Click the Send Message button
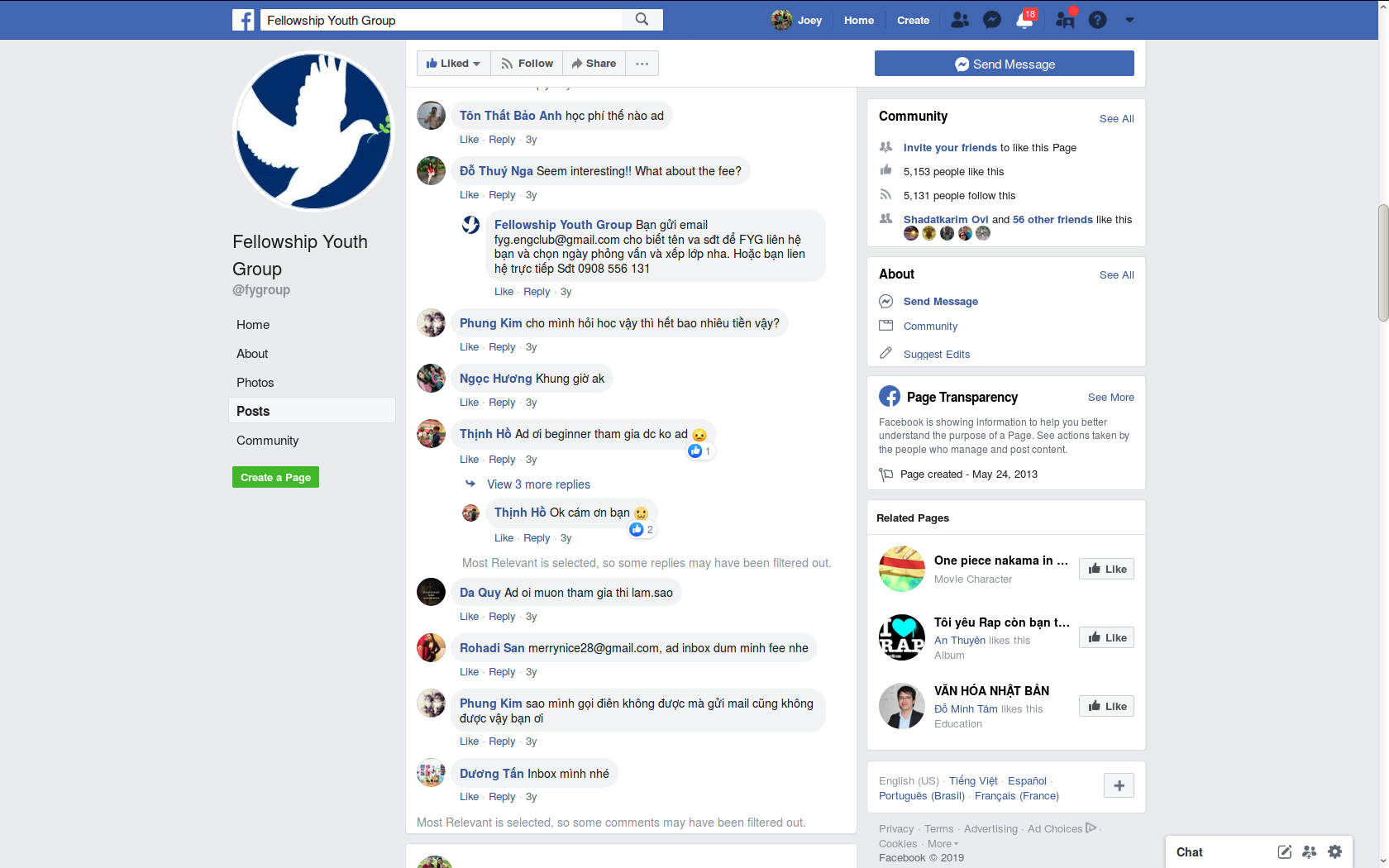The width and height of the screenshot is (1389, 868). click(1004, 64)
